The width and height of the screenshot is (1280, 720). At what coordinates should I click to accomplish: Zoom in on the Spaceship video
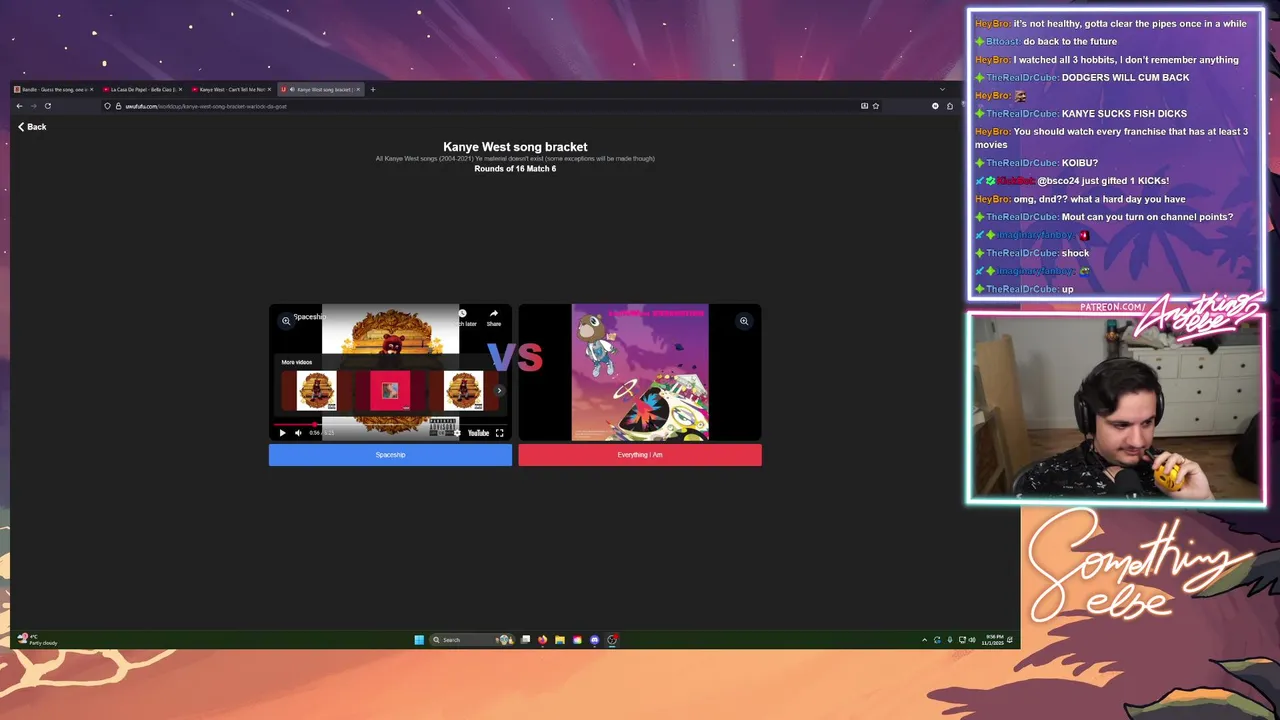(x=286, y=321)
